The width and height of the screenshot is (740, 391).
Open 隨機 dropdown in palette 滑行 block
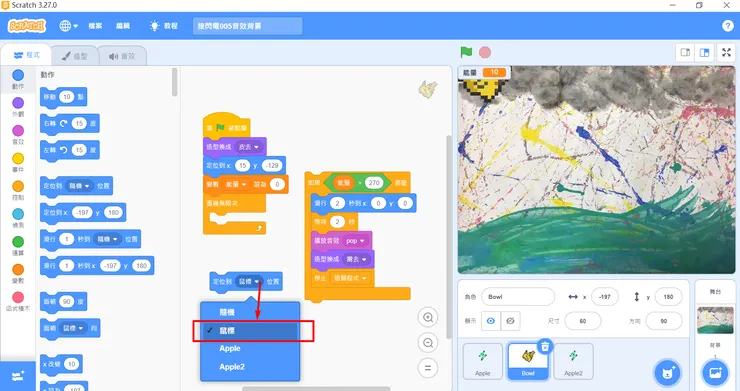[x=107, y=239]
